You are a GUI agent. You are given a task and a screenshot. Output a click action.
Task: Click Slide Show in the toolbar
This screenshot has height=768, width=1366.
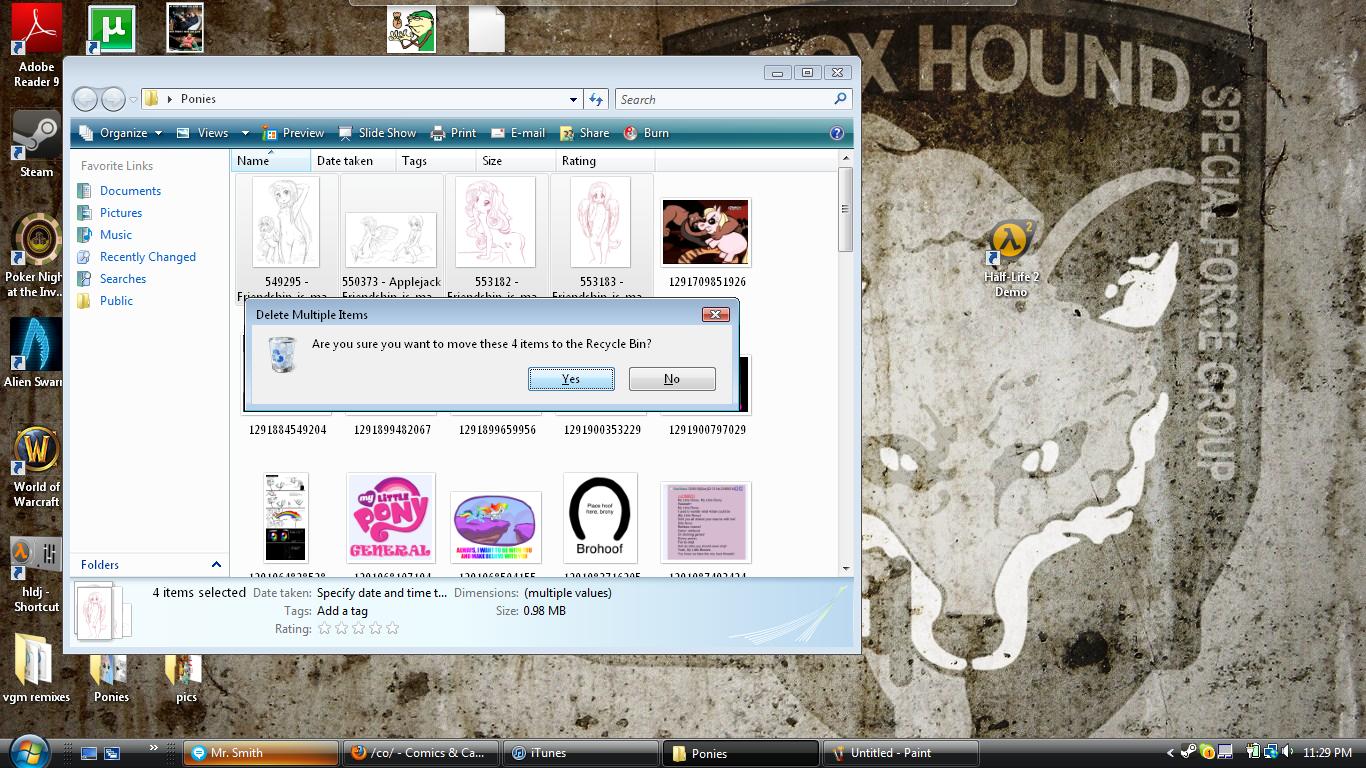[377, 133]
